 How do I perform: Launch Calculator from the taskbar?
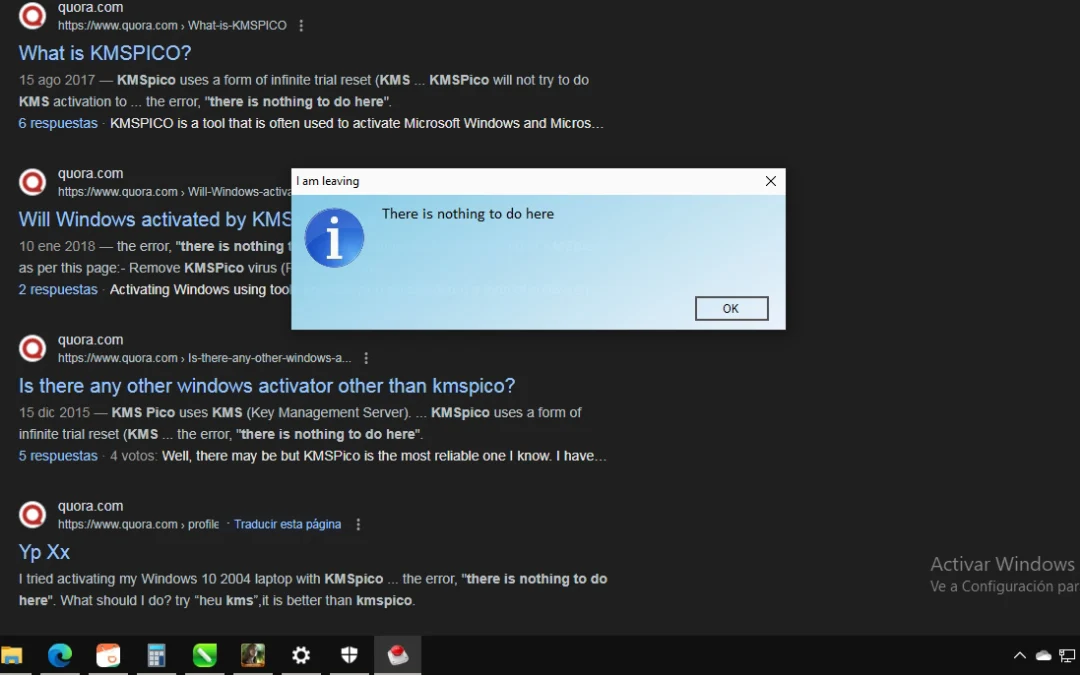click(156, 655)
